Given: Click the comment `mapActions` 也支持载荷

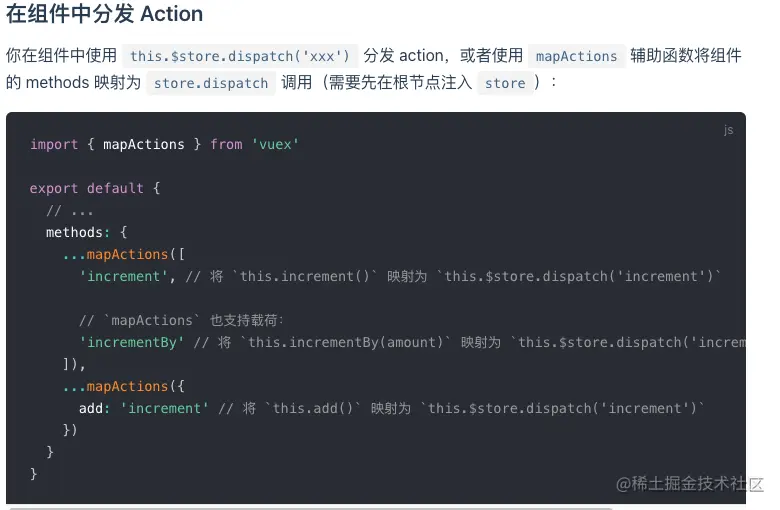Looking at the screenshot, I should (182, 320).
